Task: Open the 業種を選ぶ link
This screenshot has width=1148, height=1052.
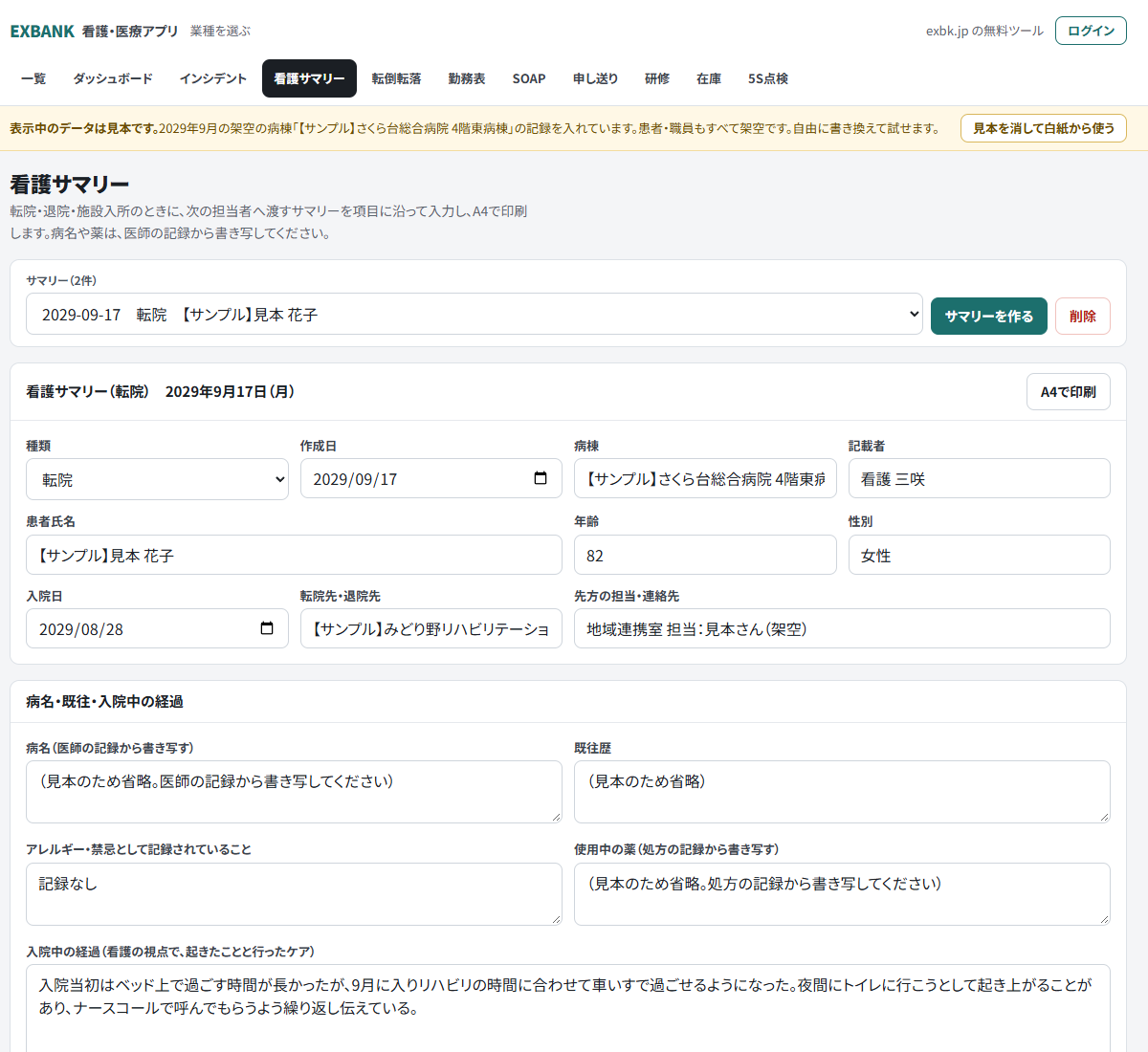Action: pos(220,31)
